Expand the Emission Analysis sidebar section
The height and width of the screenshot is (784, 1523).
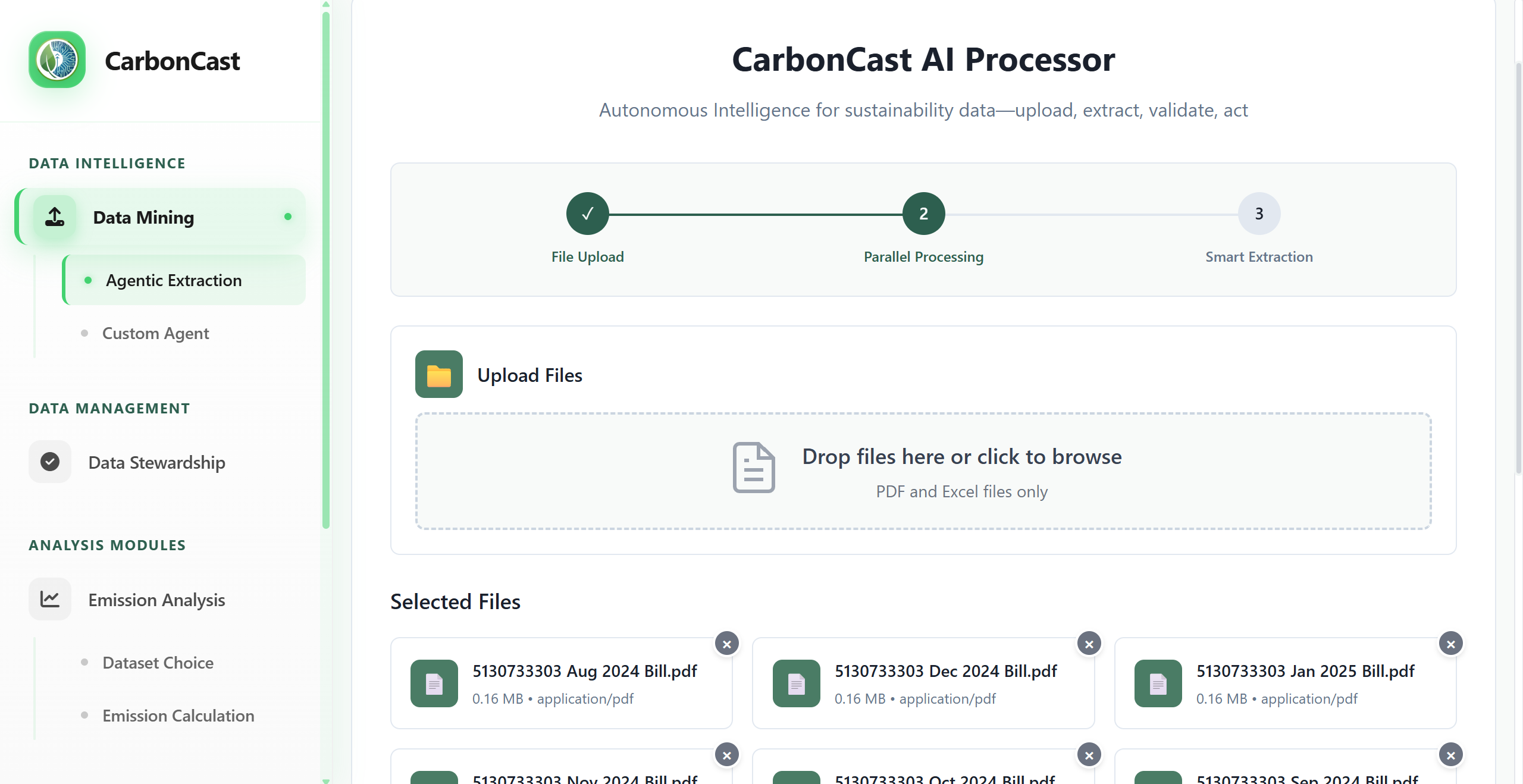tap(156, 600)
